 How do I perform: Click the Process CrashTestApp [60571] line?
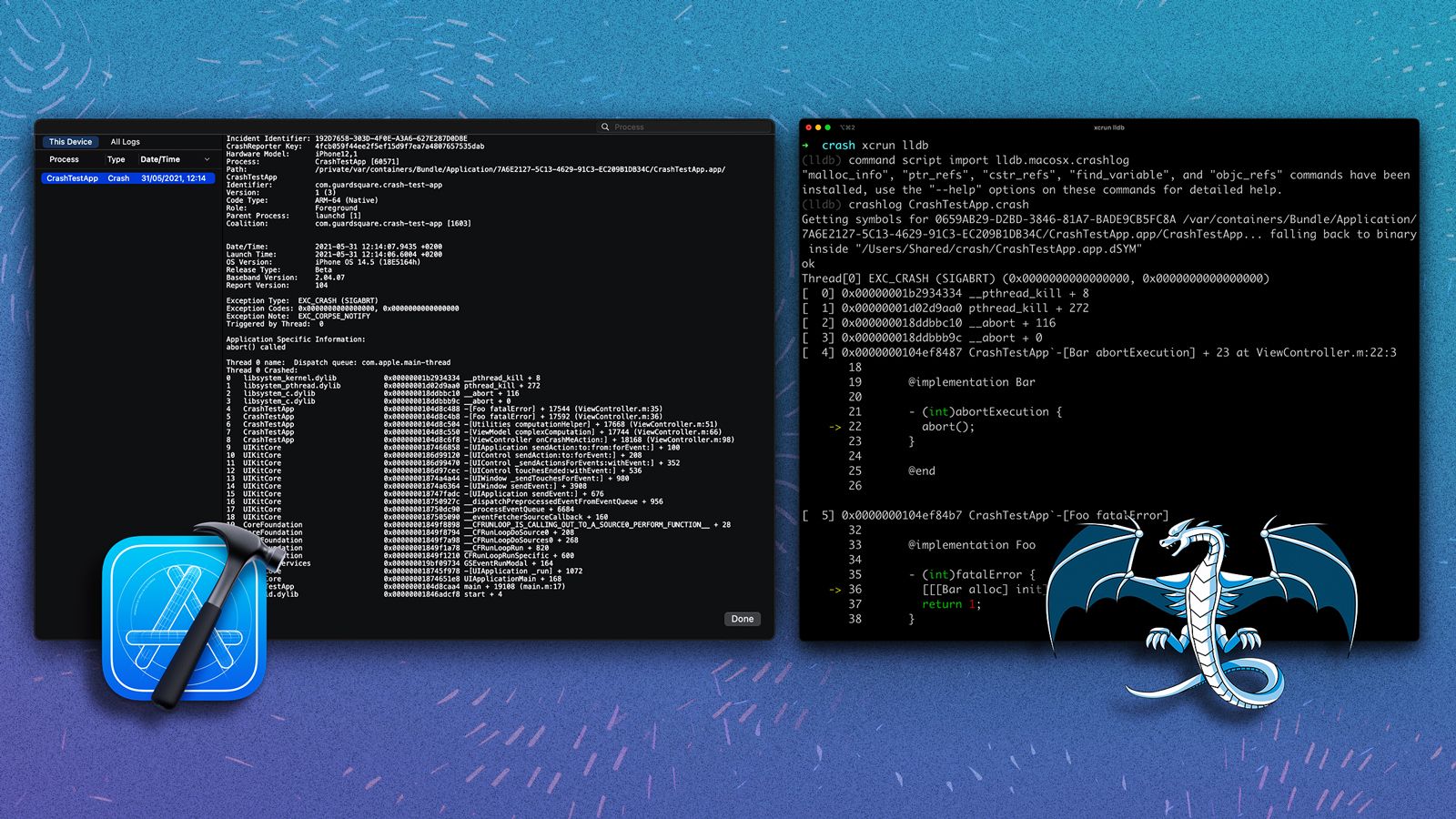click(x=312, y=162)
